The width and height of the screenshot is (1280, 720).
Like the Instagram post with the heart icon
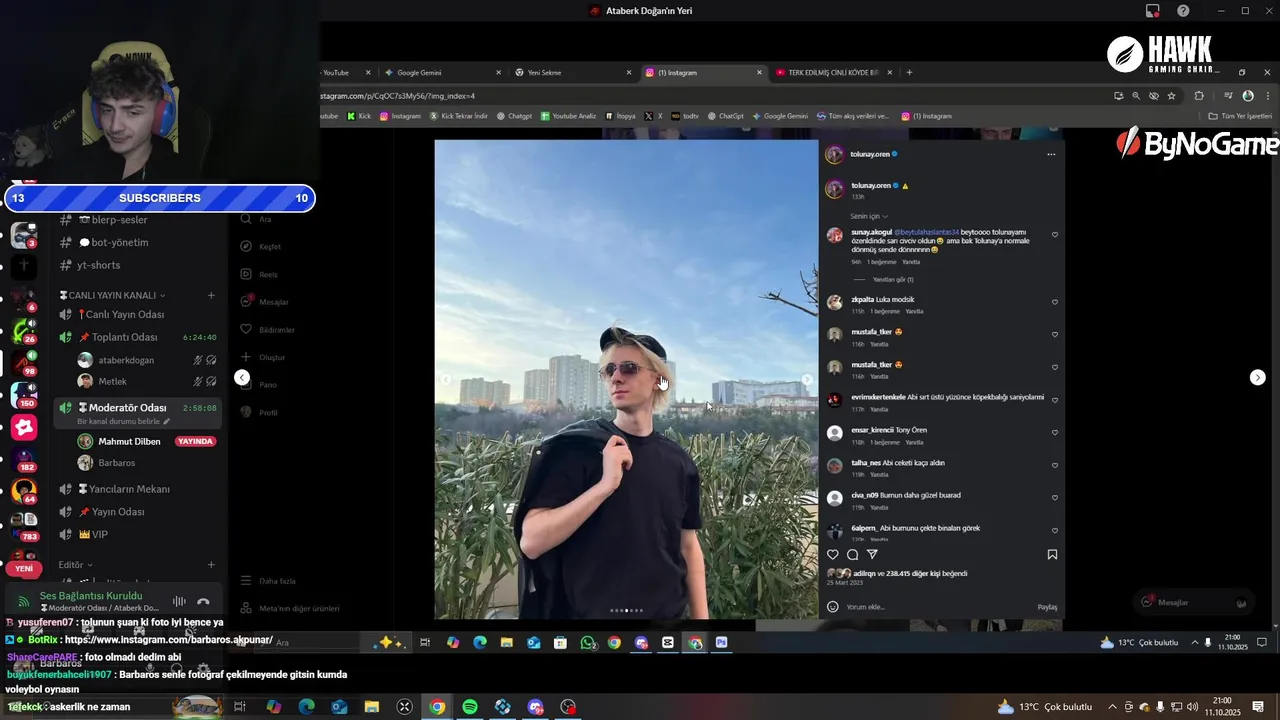coord(833,554)
